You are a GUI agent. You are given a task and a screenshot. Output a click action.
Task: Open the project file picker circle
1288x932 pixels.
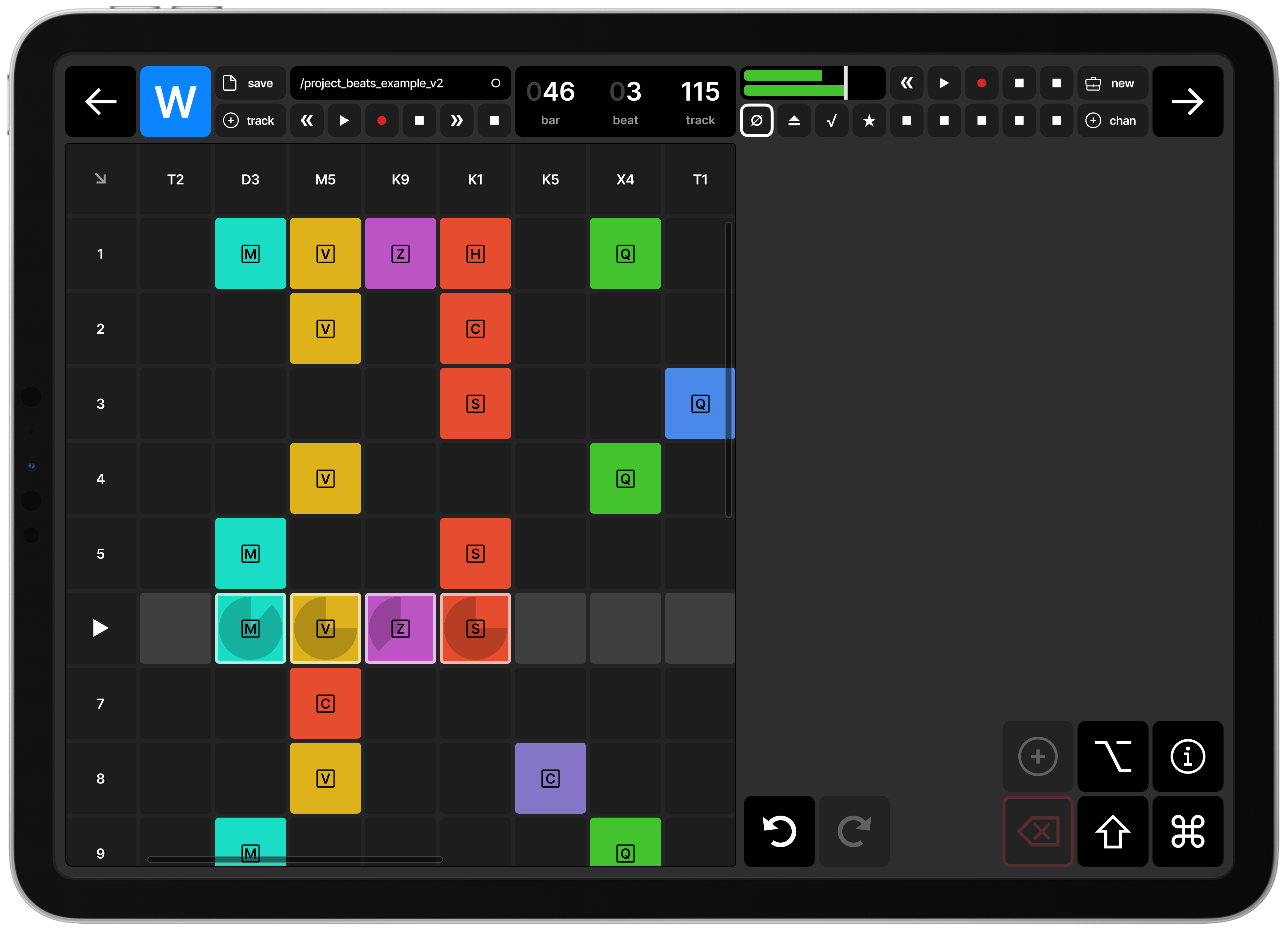click(496, 83)
